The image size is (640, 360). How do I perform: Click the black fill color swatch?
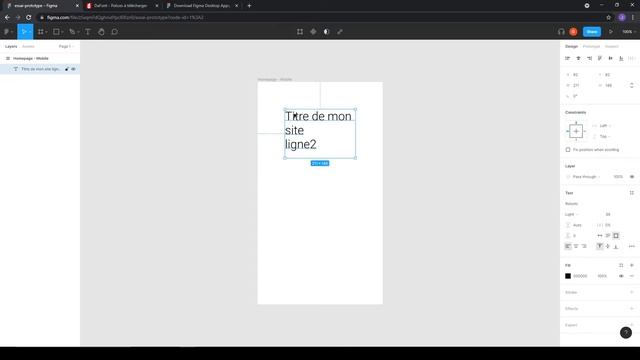coord(568,276)
